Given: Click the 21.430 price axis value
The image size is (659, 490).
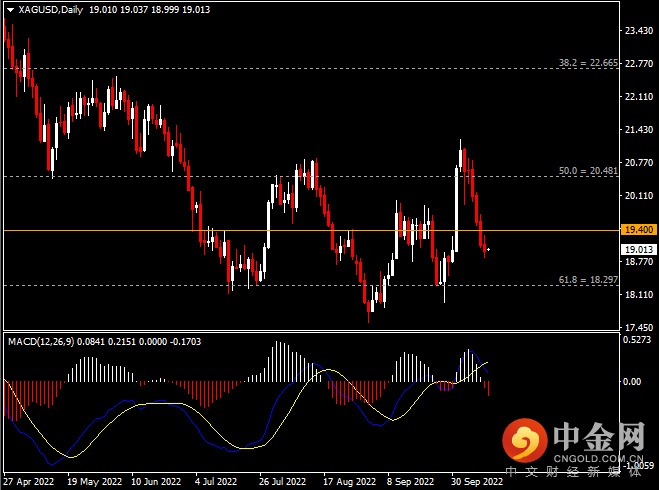Looking at the screenshot, I should click(639, 129).
